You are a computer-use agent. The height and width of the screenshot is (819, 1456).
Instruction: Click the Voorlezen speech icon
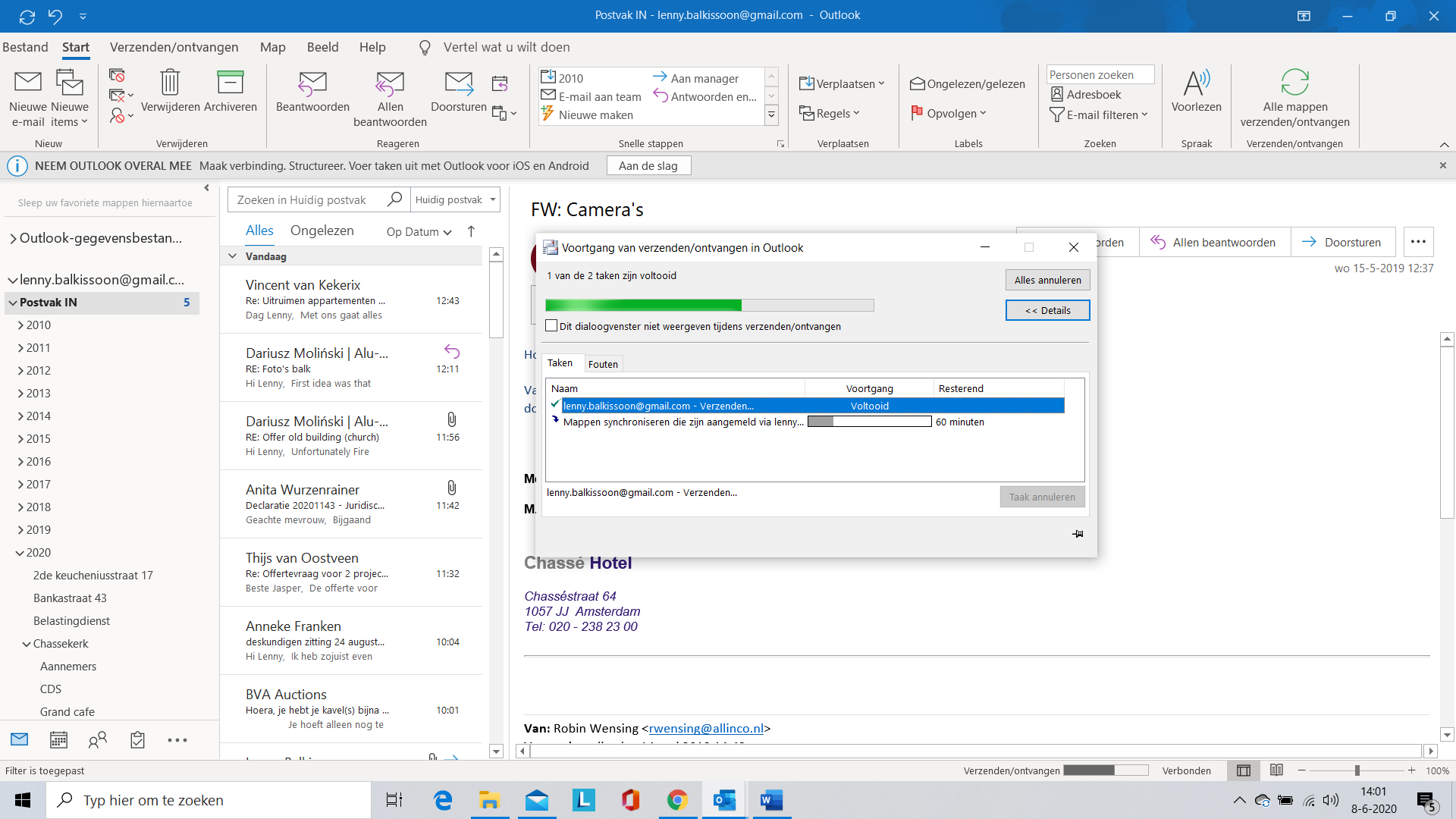1196,82
